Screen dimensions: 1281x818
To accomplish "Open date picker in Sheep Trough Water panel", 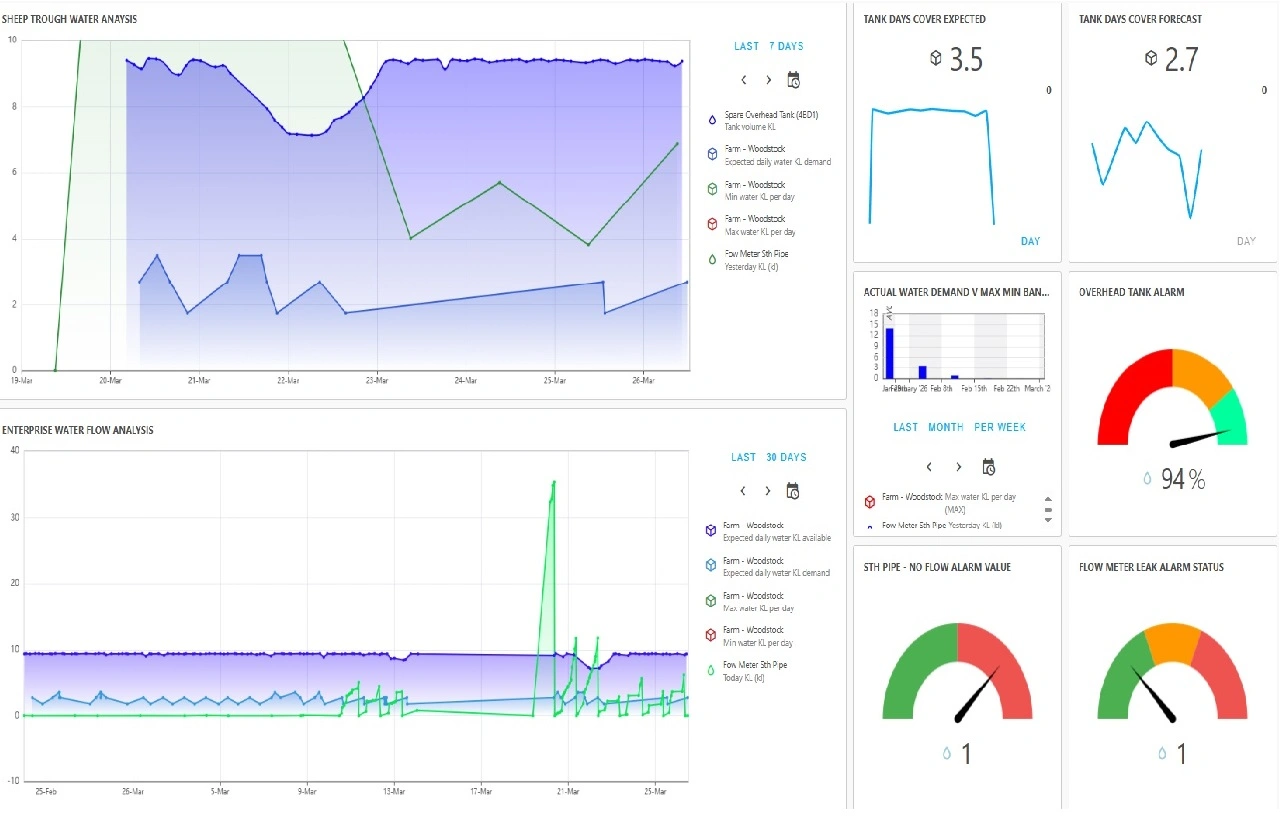I will pos(793,80).
